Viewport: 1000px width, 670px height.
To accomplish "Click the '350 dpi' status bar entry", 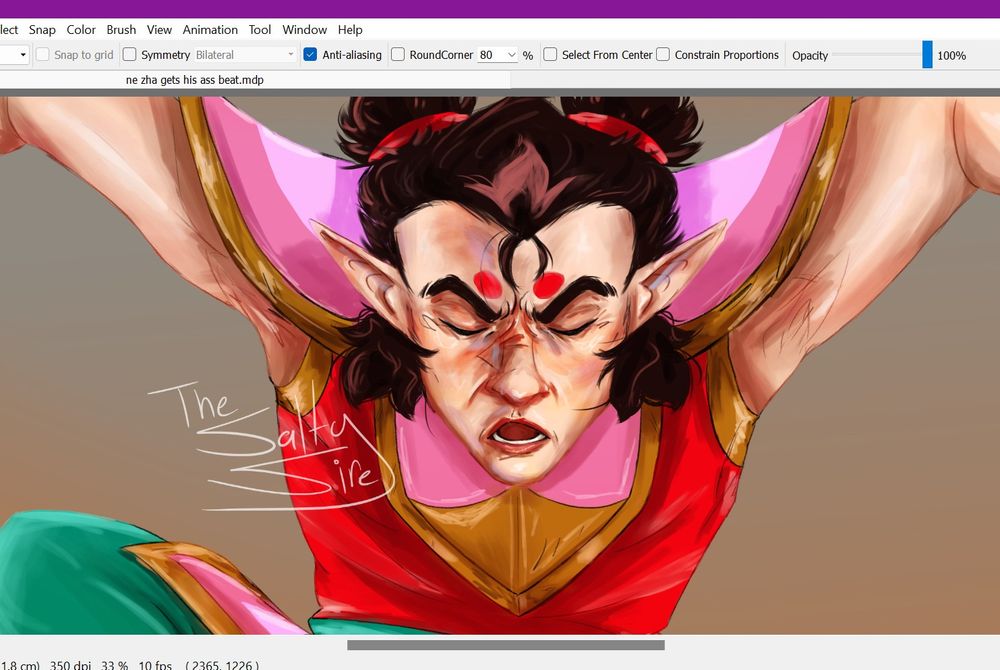I will [x=70, y=665].
